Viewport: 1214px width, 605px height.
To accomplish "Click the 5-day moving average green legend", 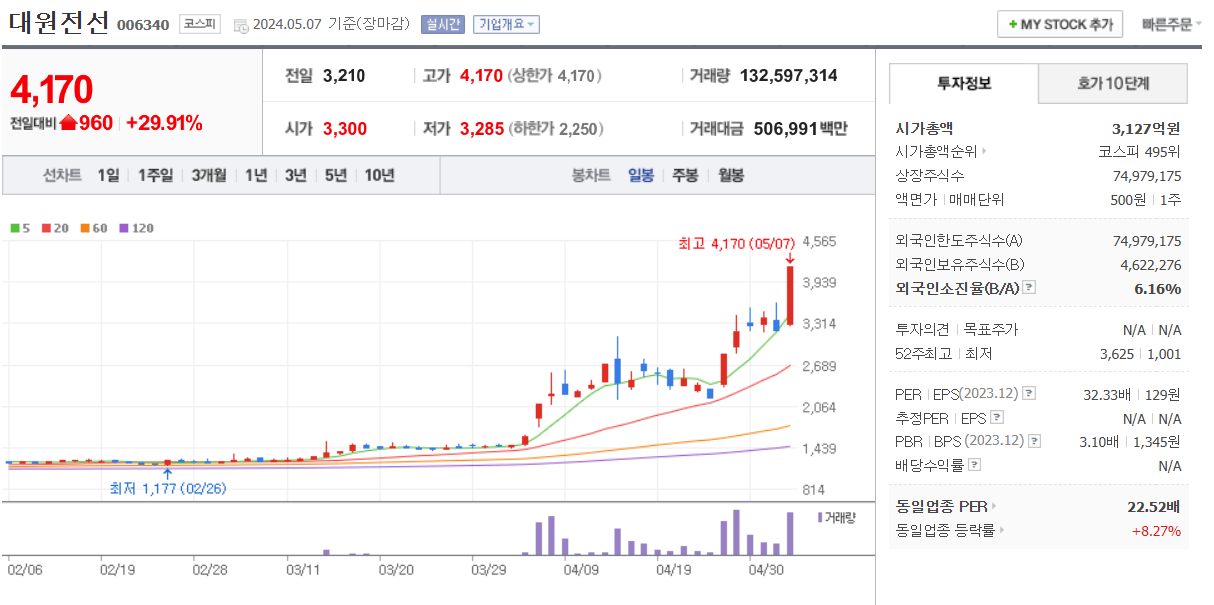I will point(20,228).
